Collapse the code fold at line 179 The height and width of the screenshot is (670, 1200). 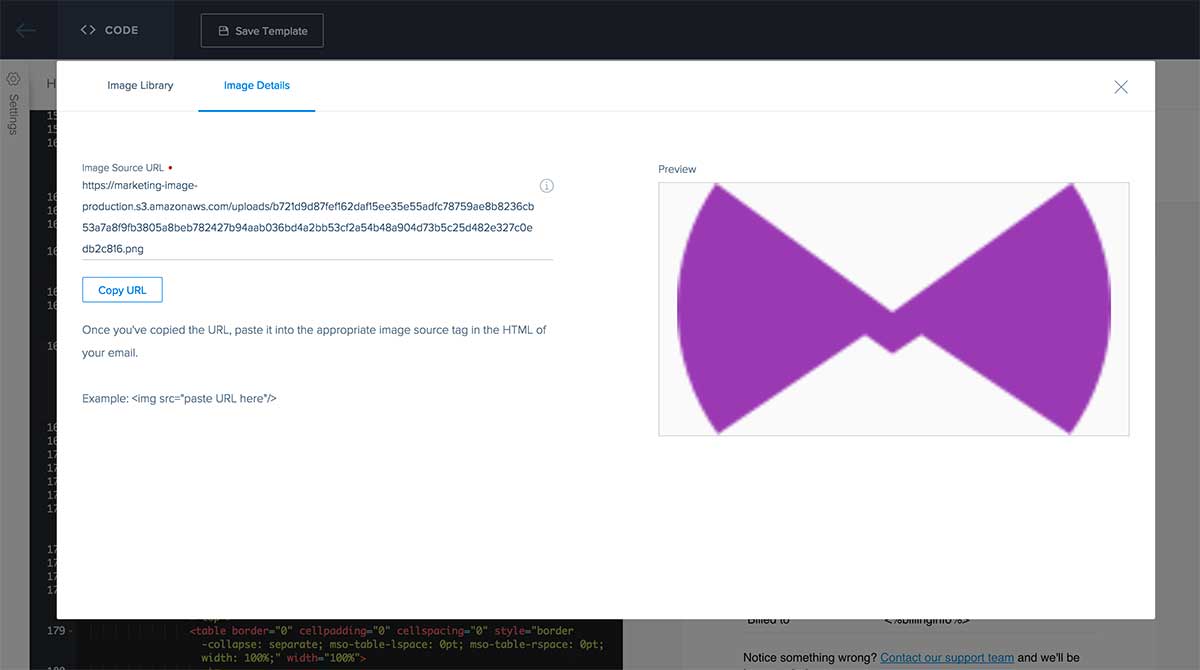click(x=70, y=631)
